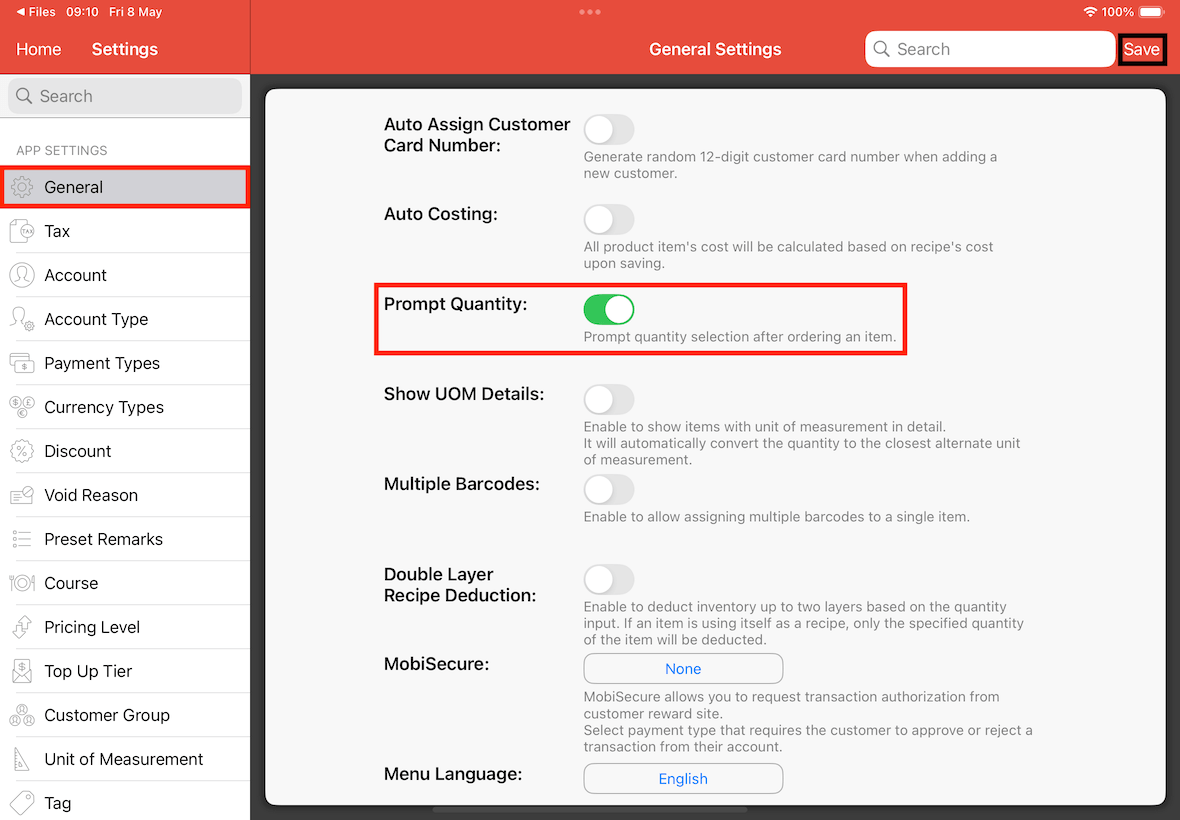1180x820 pixels.
Task: Click the Account person icon
Action: tap(22, 275)
